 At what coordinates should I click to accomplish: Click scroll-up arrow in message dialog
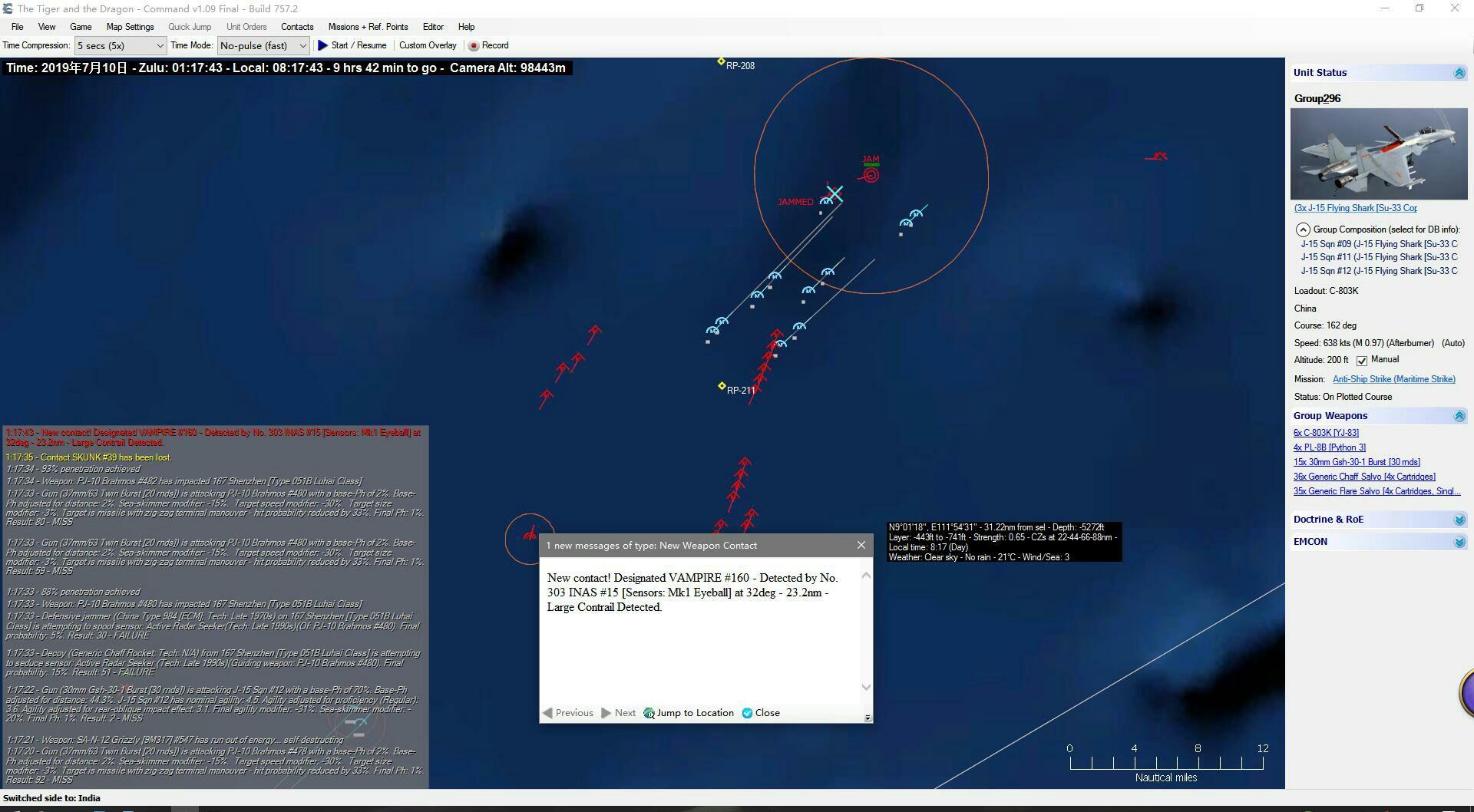[867, 576]
